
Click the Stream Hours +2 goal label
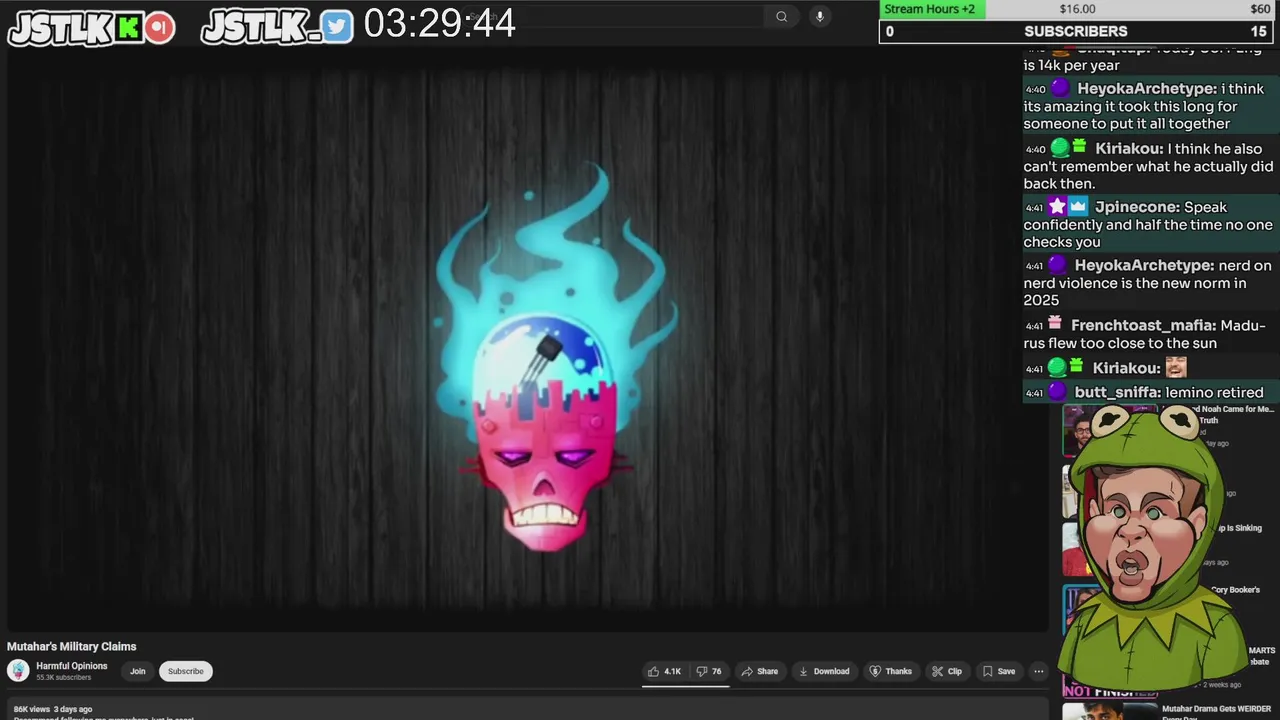coord(930,9)
